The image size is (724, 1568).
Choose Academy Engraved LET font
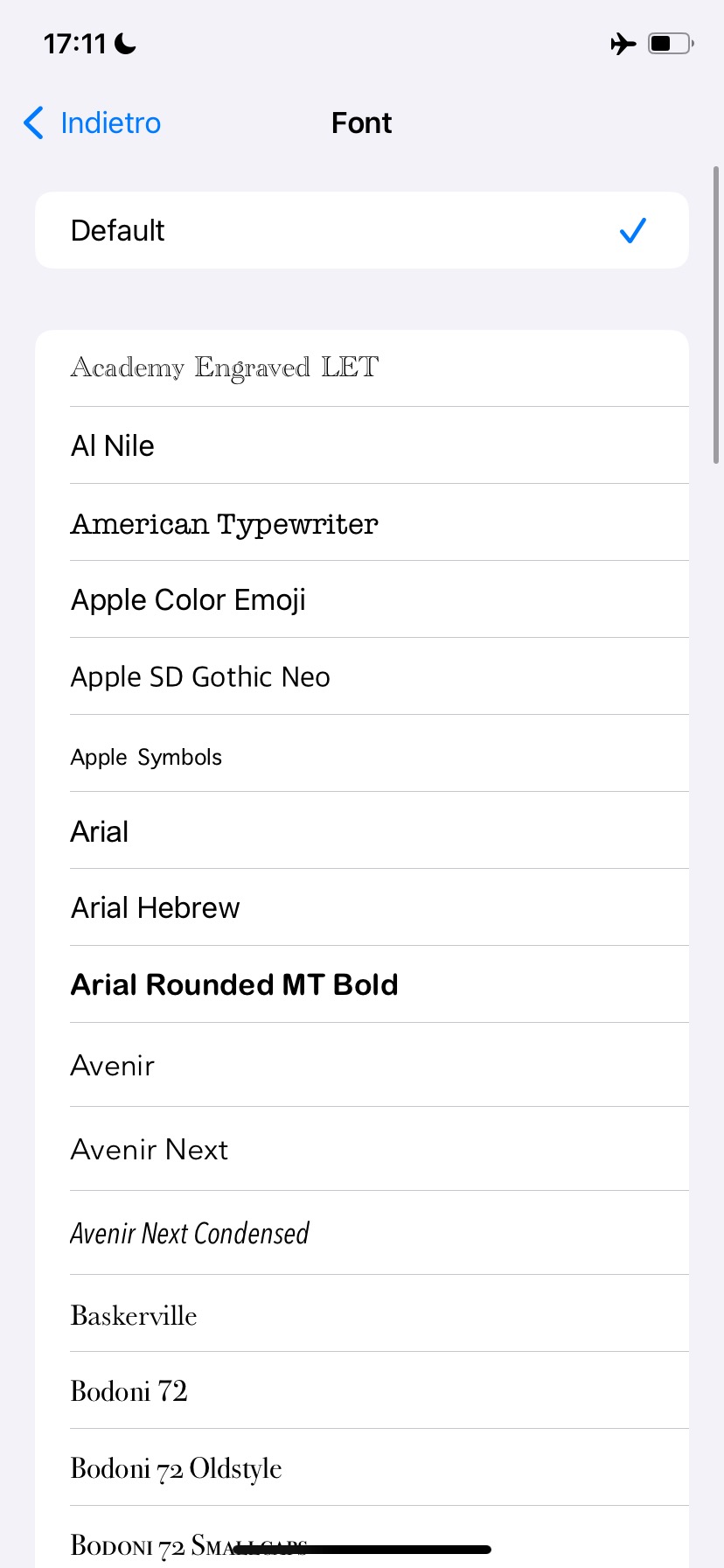[225, 367]
